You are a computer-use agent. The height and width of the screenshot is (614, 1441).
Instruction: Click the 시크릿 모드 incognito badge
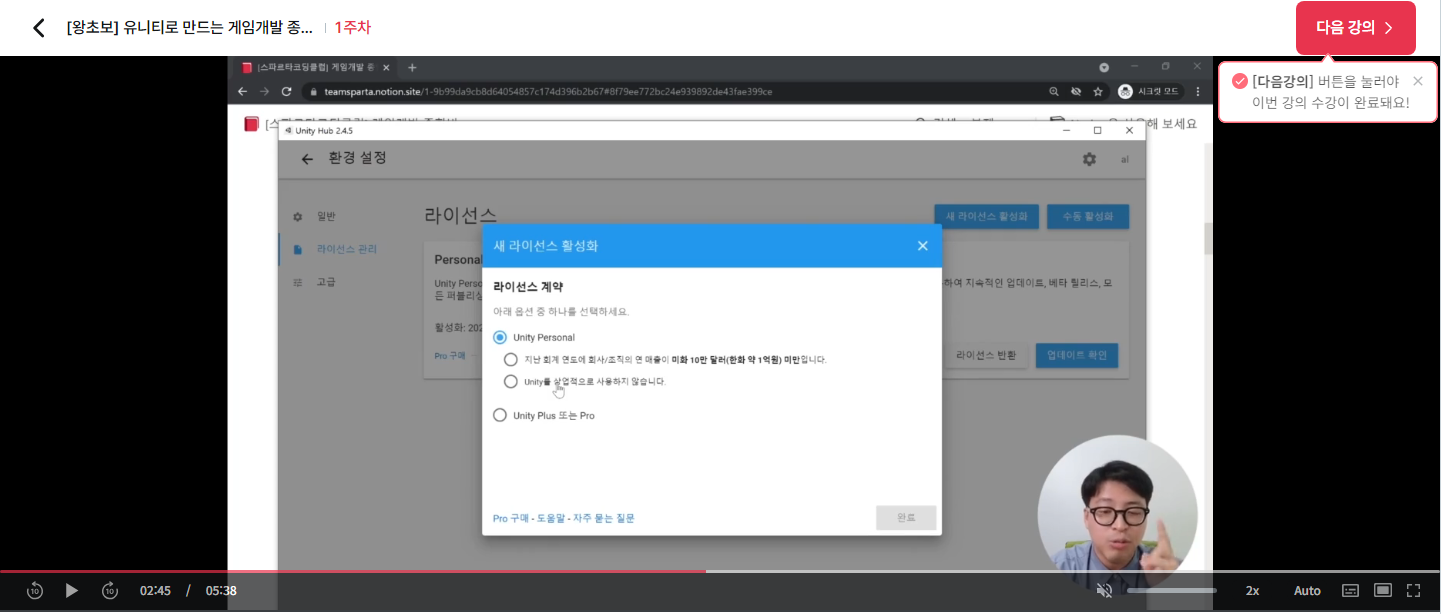pos(1149,91)
